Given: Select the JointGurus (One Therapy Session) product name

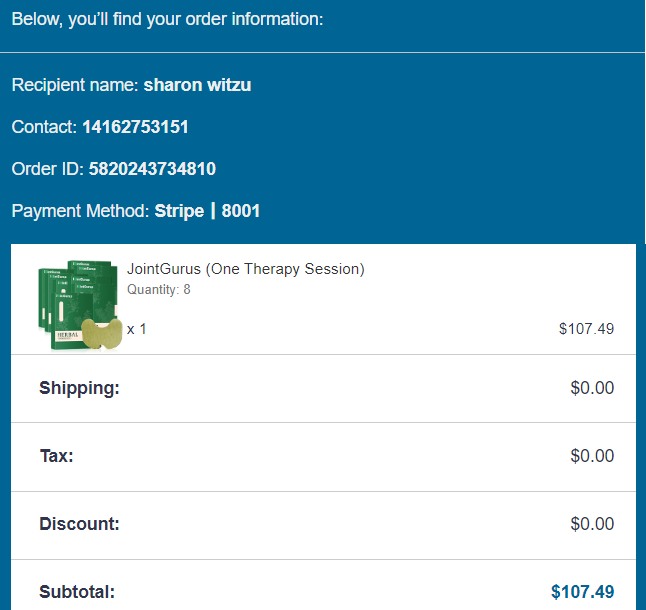Looking at the screenshot, I should tap(245, 269).
